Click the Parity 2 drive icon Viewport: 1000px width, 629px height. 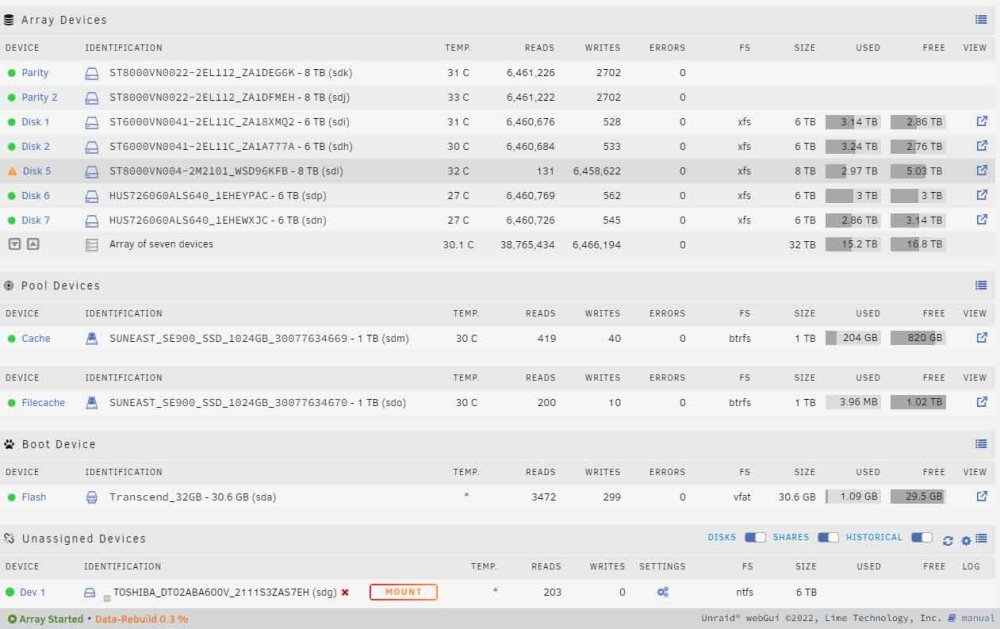92,98
